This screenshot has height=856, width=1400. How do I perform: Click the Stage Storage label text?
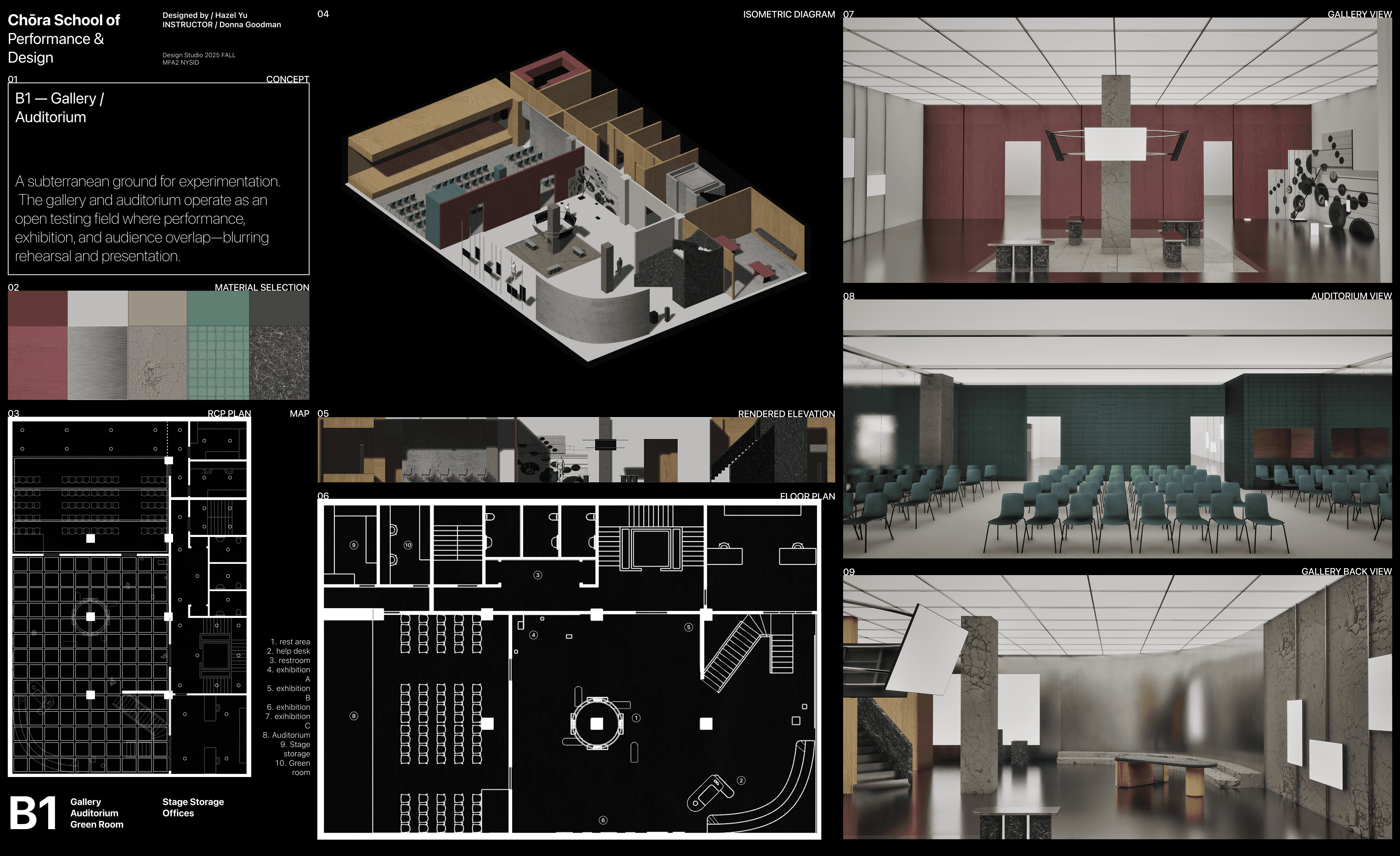(192, 802)
